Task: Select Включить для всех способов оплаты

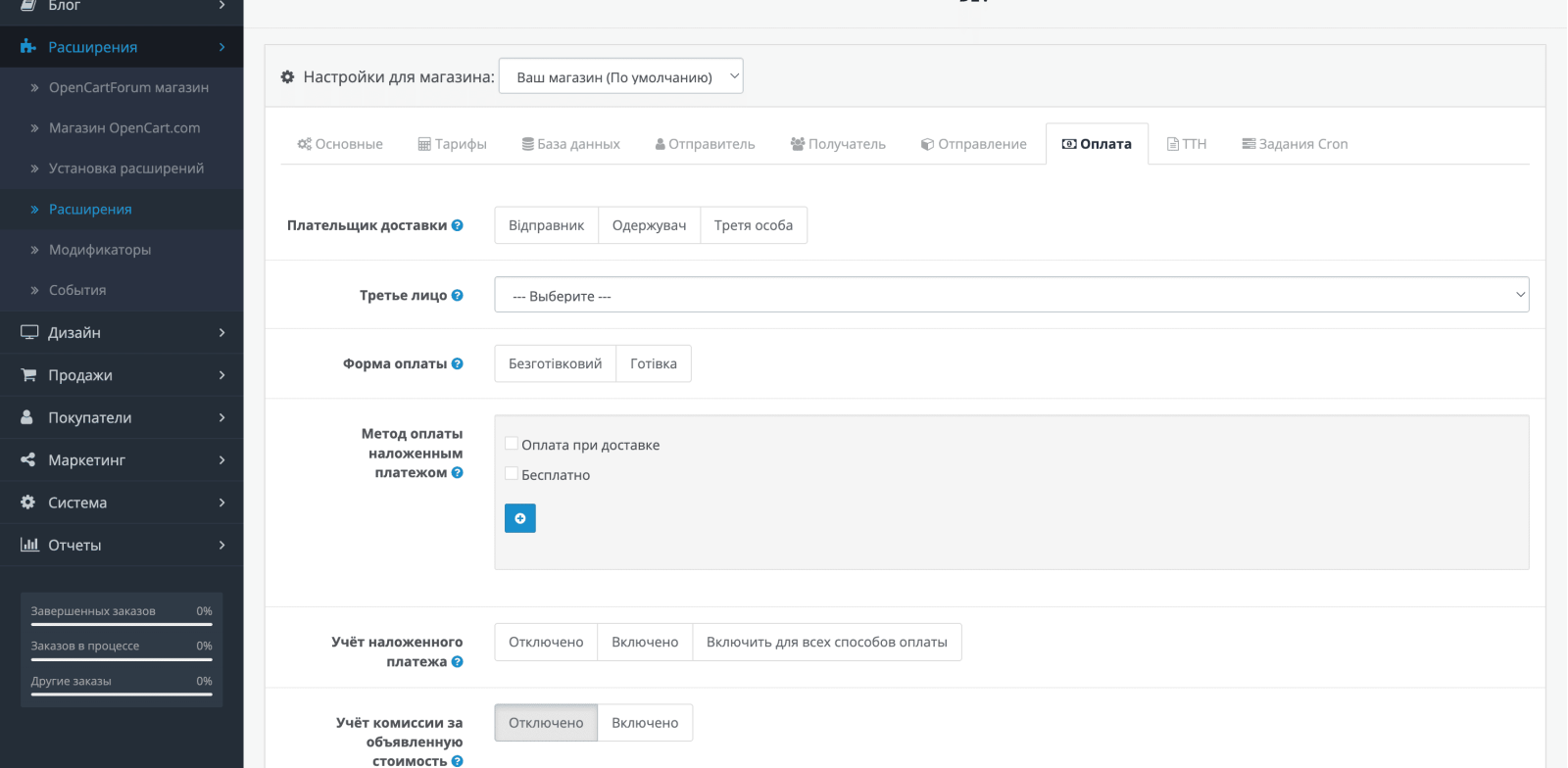Action: (827, 643)
